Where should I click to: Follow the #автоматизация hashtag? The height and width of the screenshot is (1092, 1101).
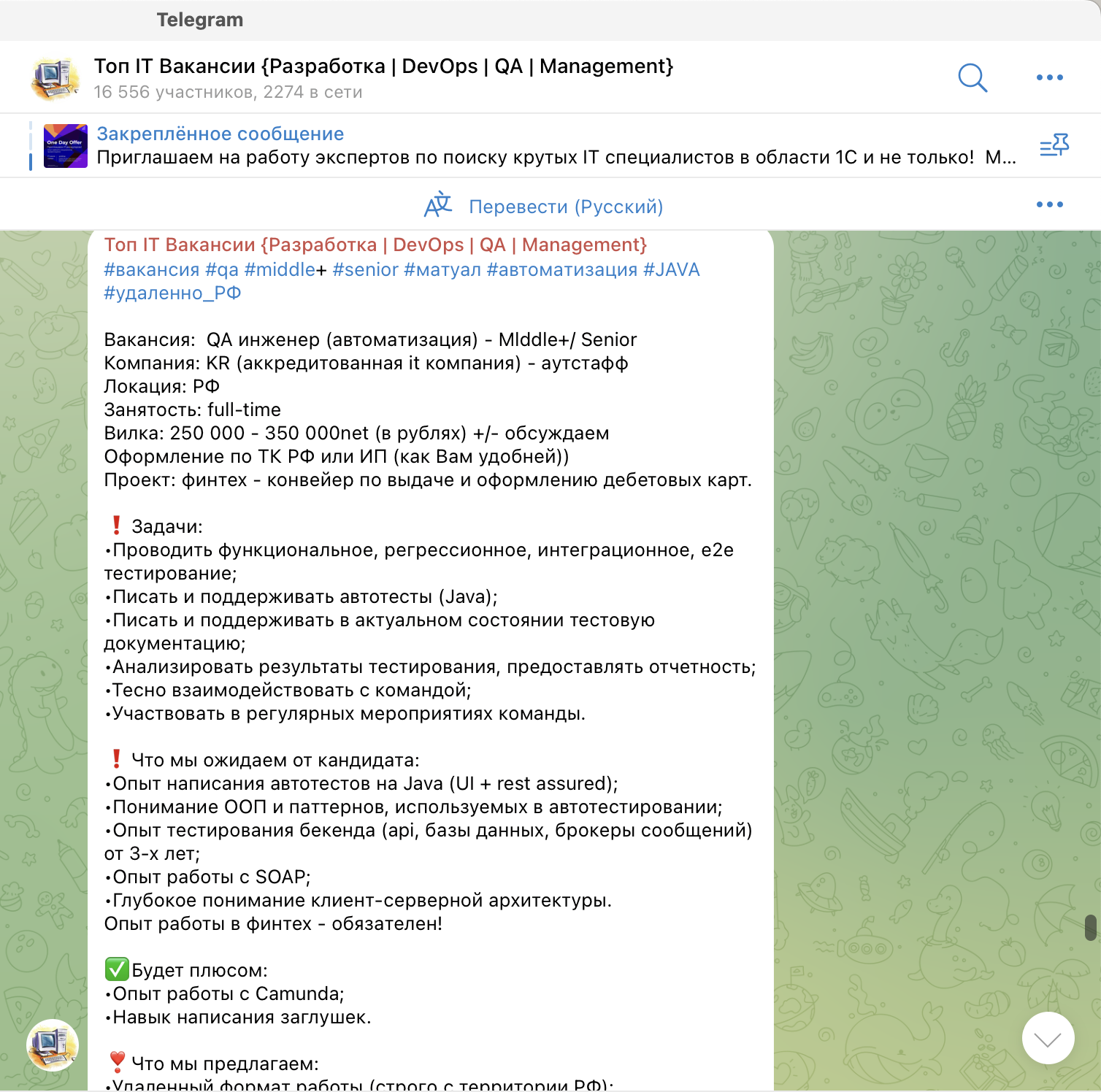(562, 269)
